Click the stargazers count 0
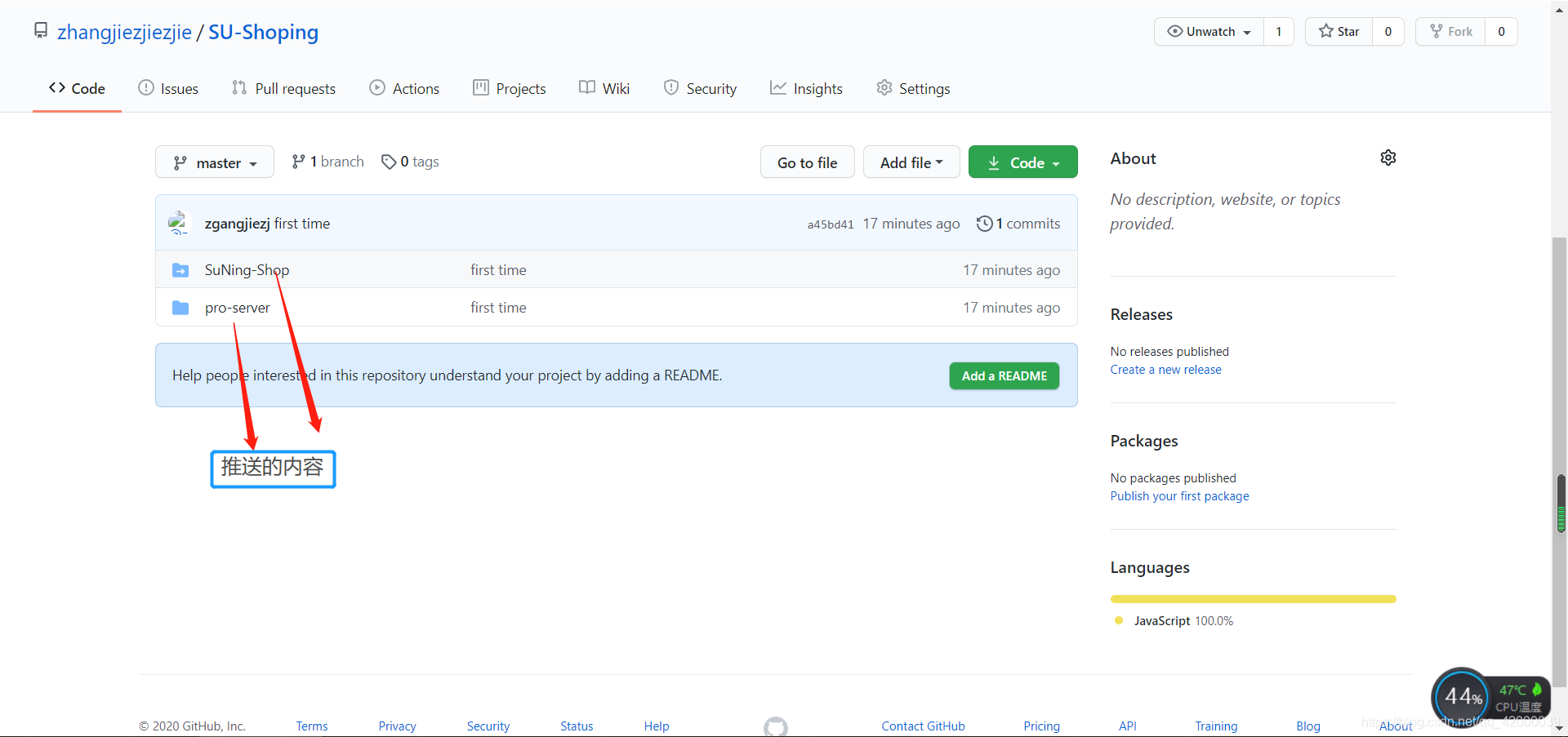Screen dimensions: 1568x737 (1388, 32)
